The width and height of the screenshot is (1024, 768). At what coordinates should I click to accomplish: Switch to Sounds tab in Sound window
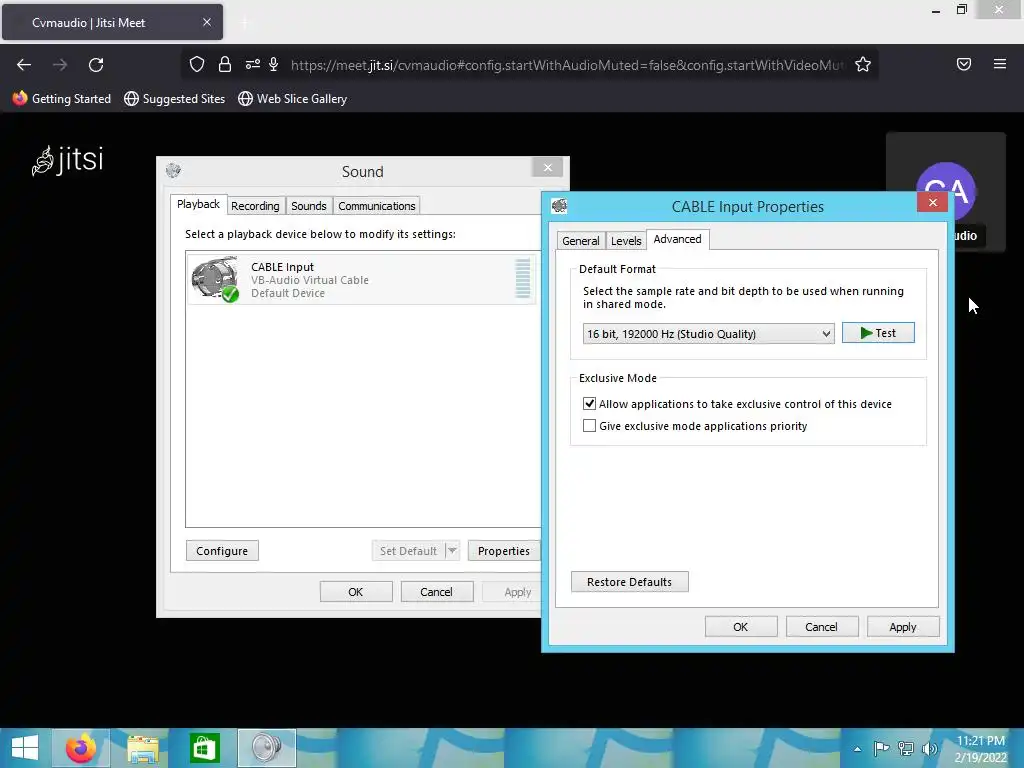308,206
